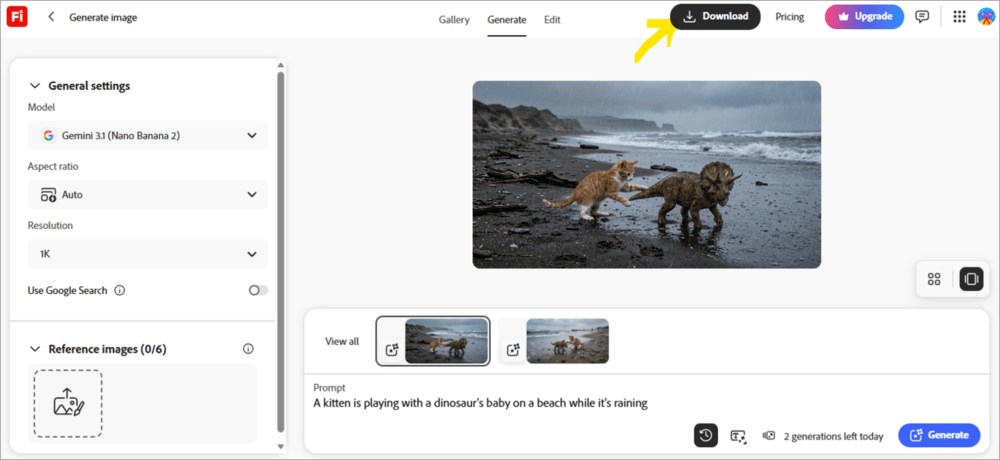Open the Aspect ratio Auto dropdown
This screenshot has height=460, width=1000.
148,195
